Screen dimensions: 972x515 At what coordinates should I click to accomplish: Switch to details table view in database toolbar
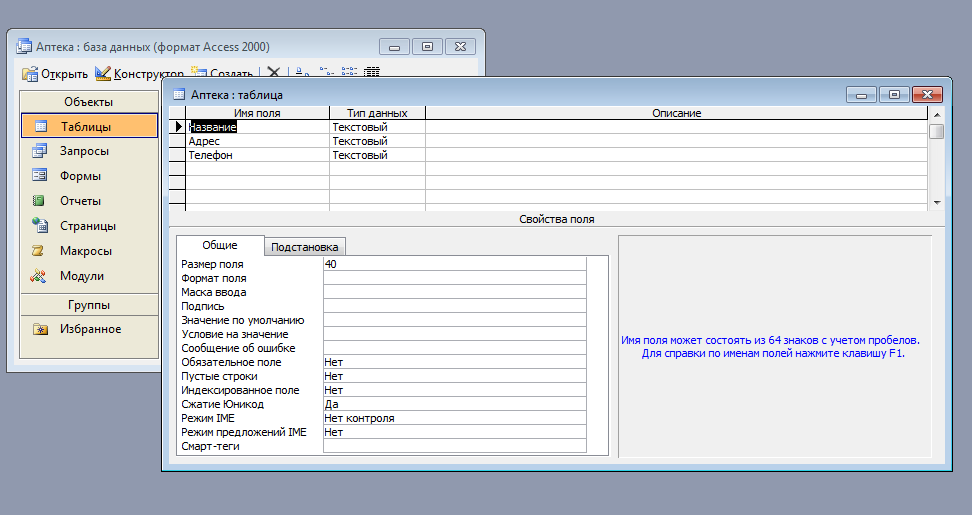pos(372,72)
